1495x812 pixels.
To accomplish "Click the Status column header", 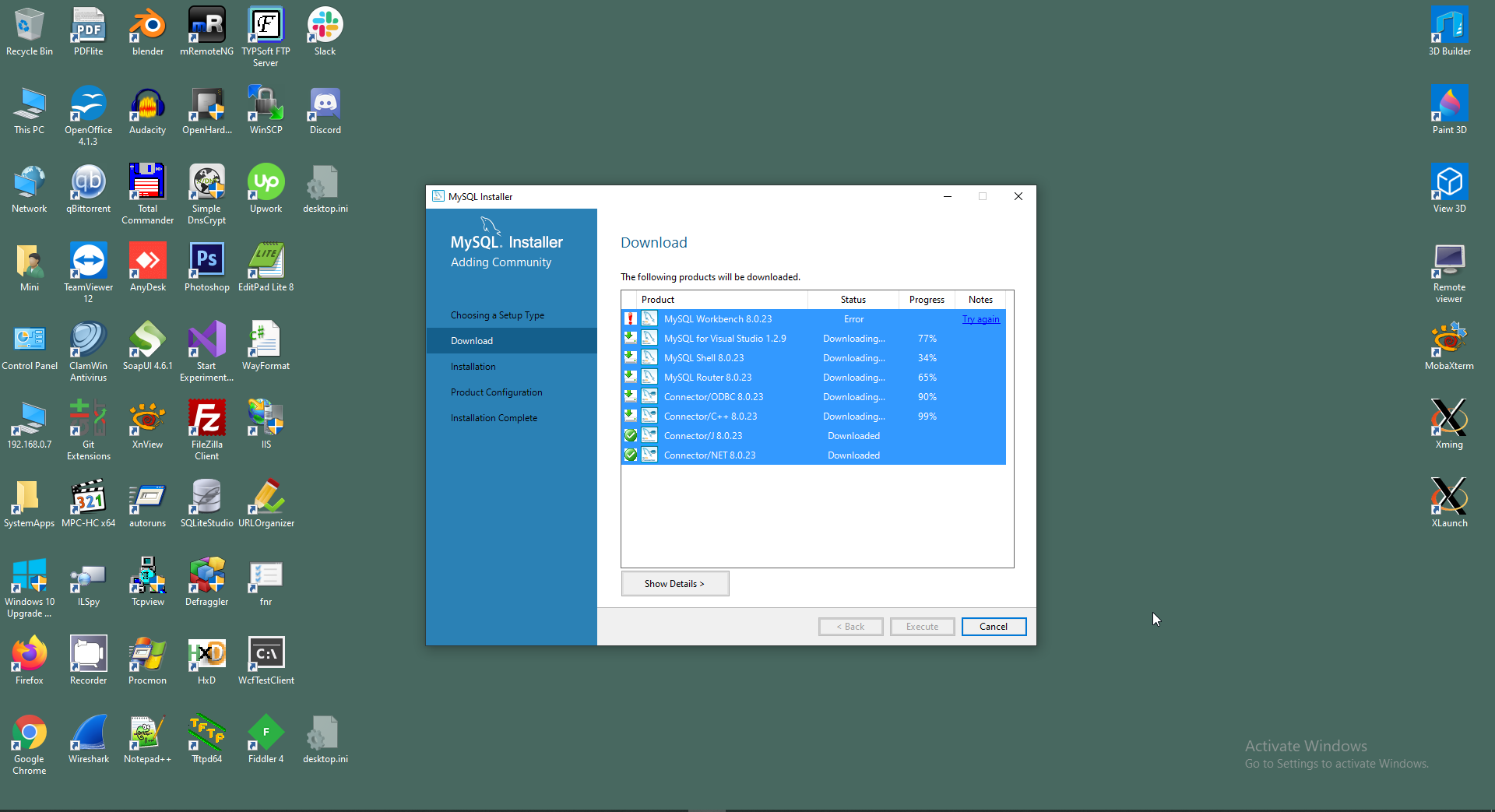I will tap(853, 300).
